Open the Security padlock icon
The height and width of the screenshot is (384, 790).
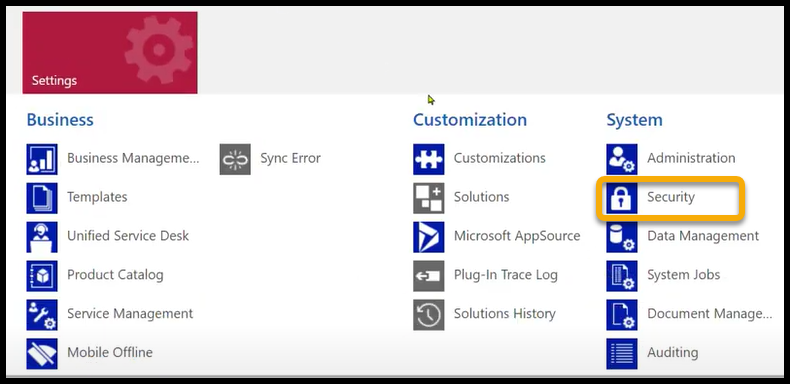[x=622, y=198]
